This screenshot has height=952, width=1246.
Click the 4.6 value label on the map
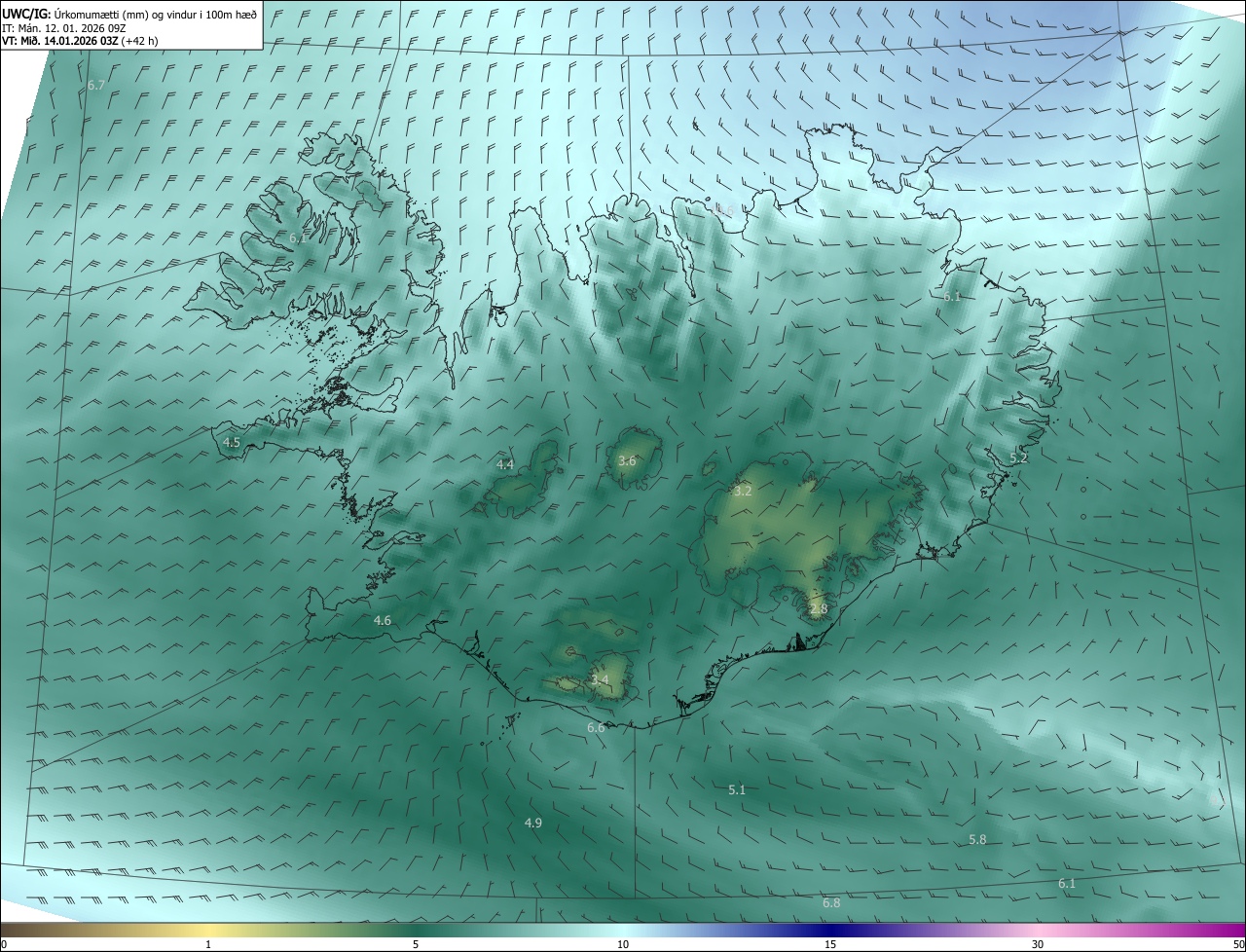tap(383, 621)
